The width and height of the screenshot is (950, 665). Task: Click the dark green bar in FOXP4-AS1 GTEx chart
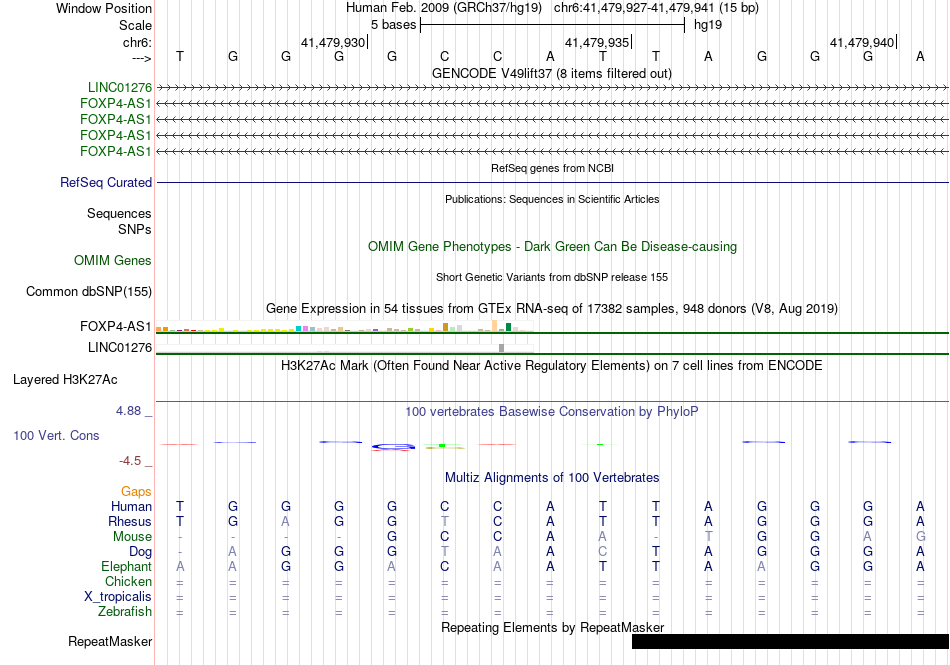coord(508,327)
